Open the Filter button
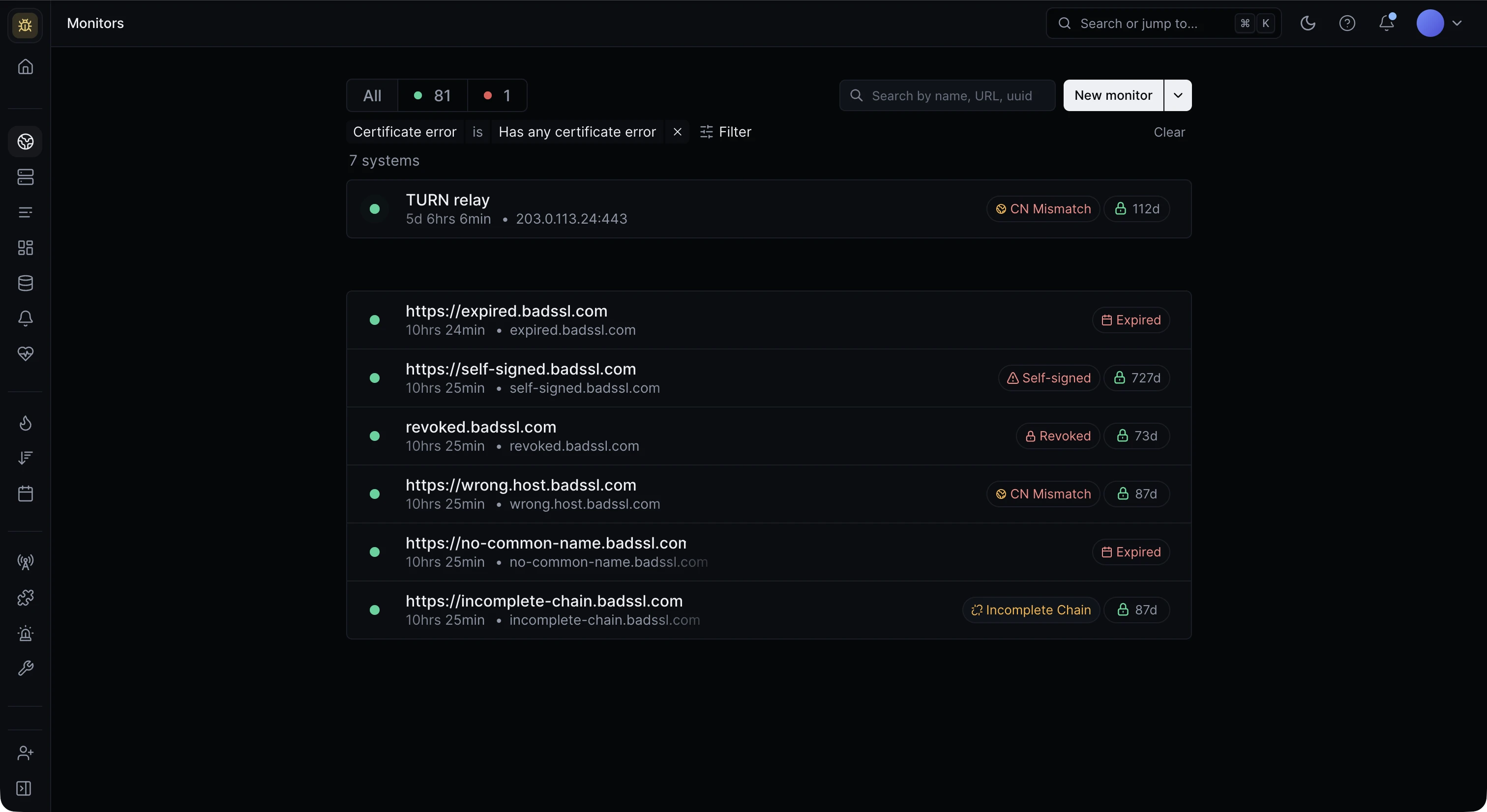This screenshot has height=812, width=1487. click(726, 132)
